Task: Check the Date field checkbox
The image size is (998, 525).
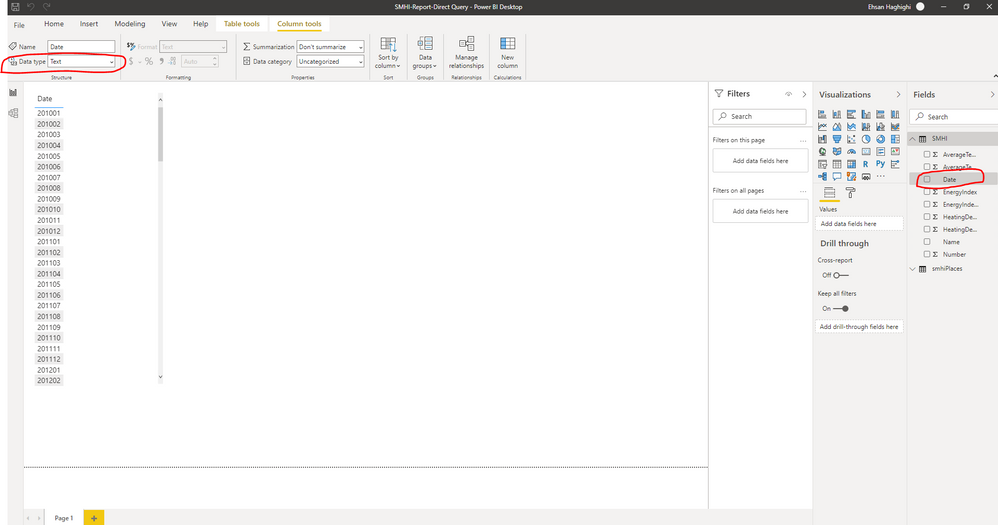Action: click(927, 179)
